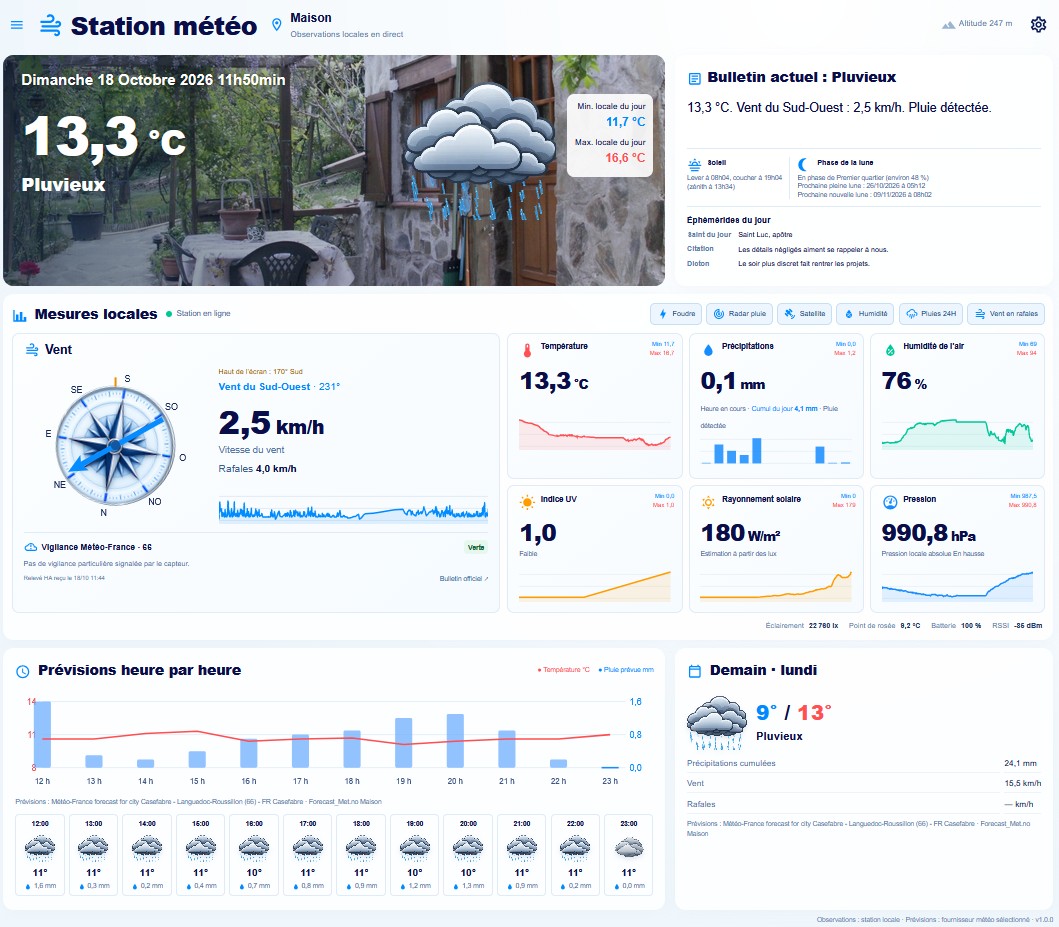
Task: Open the Foudre lightning view
Action: 676,314
